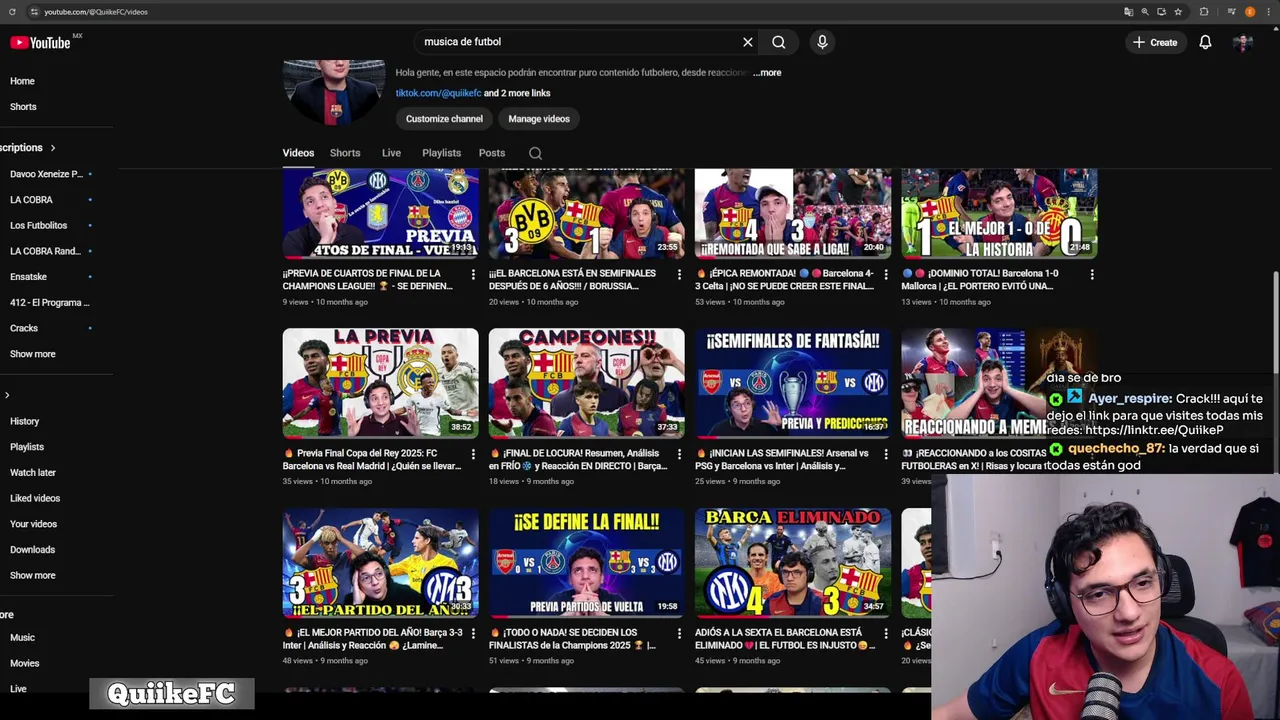1280x720 pixels.
Task: Open options for EL BARCELONA ESTÁ EN SEMIFINALES video
Action: pyautogui.click(x=679, y=274)
